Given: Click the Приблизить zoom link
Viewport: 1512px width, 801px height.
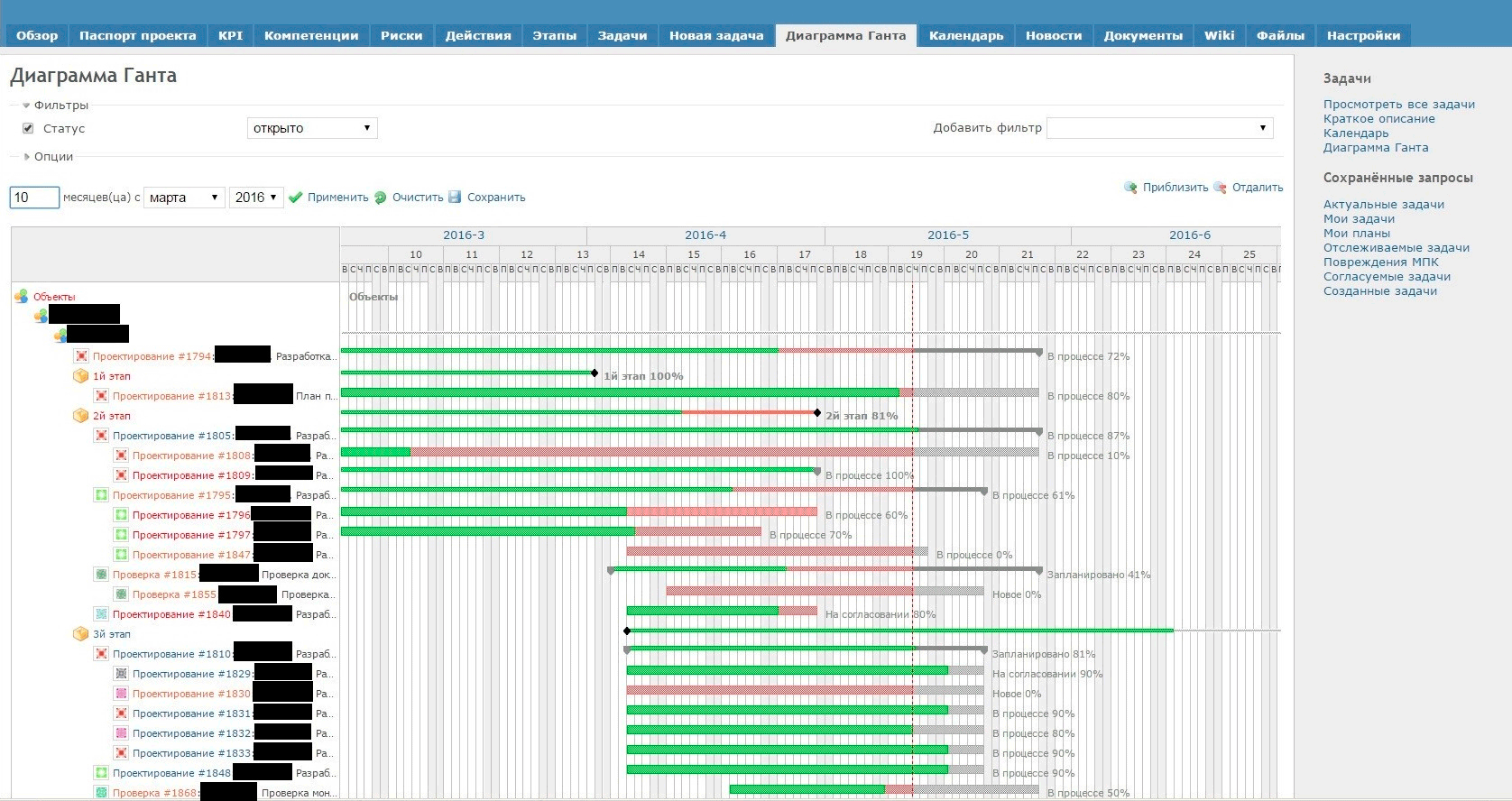Looking at the screenshot, I should tap(1175, 188).
